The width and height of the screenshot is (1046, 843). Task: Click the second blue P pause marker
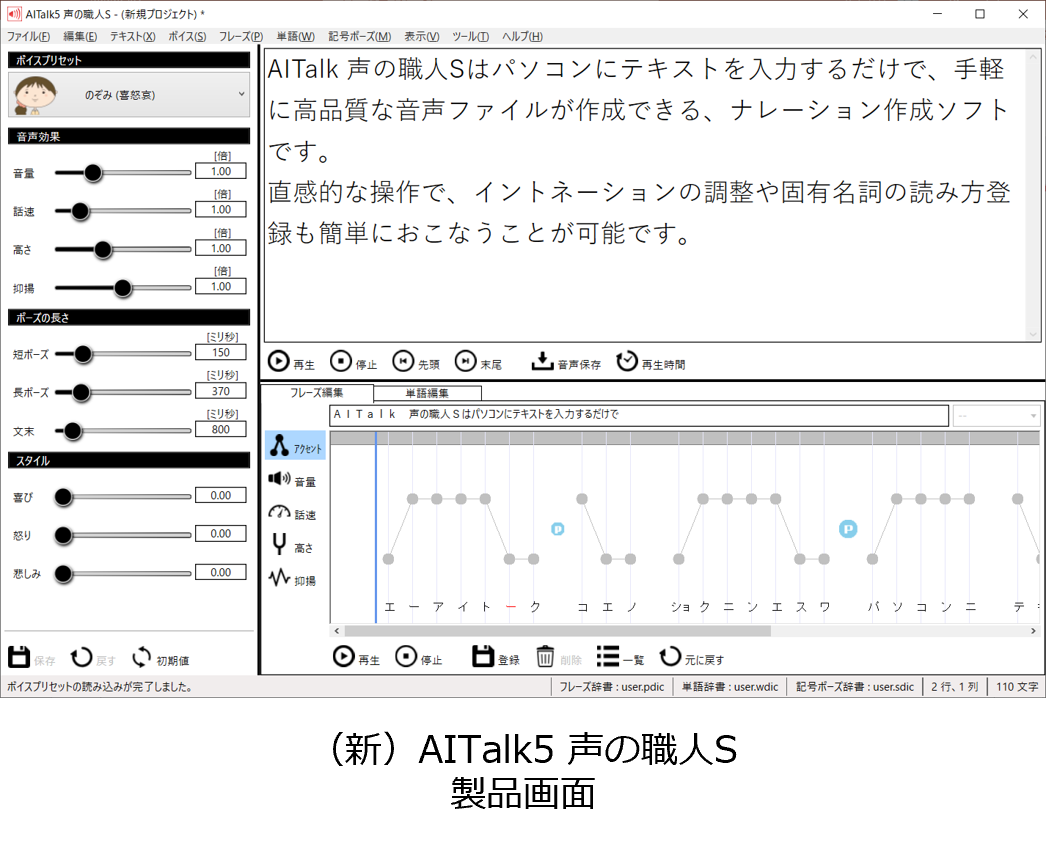(x=848, y=529)
